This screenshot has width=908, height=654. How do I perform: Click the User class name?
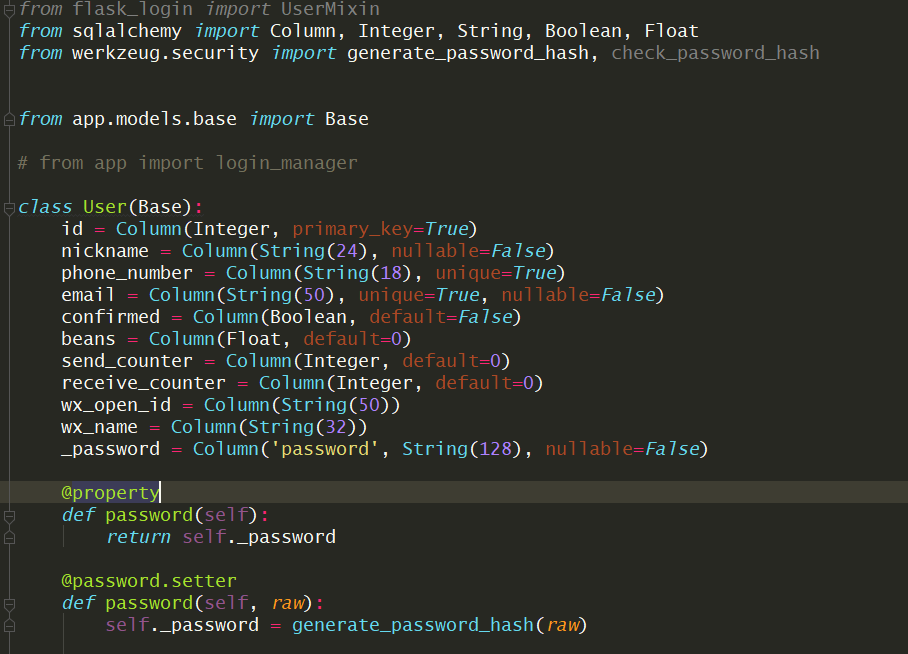pos(104,207)
